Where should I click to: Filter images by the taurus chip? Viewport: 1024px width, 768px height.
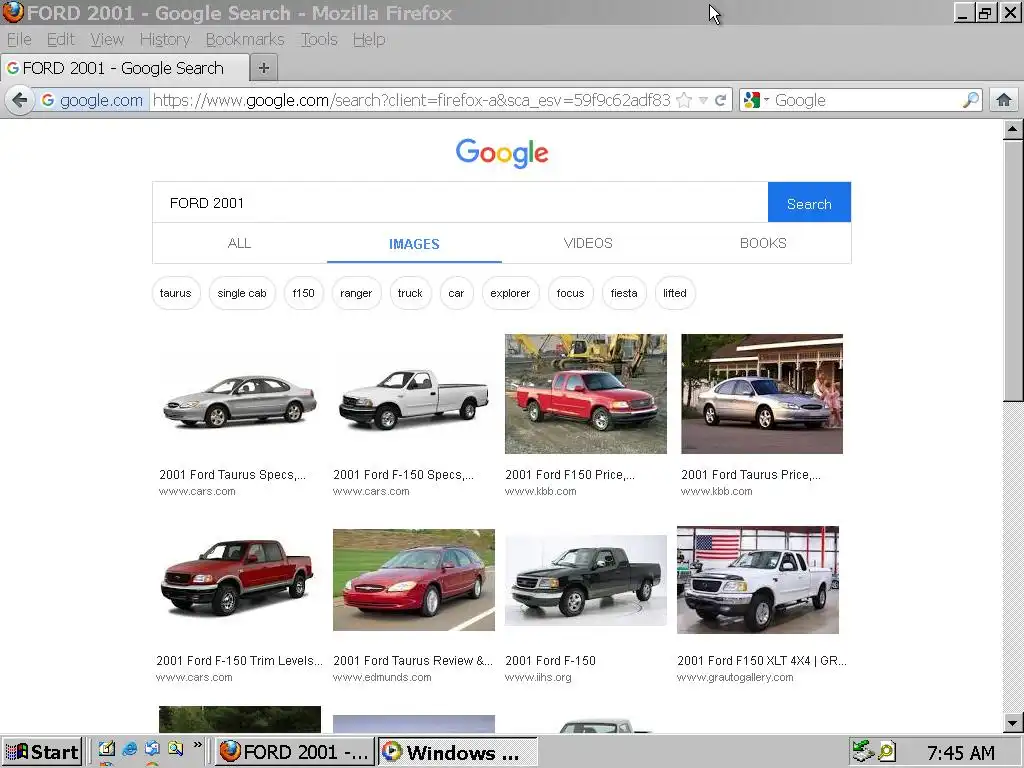click(176, 293)
